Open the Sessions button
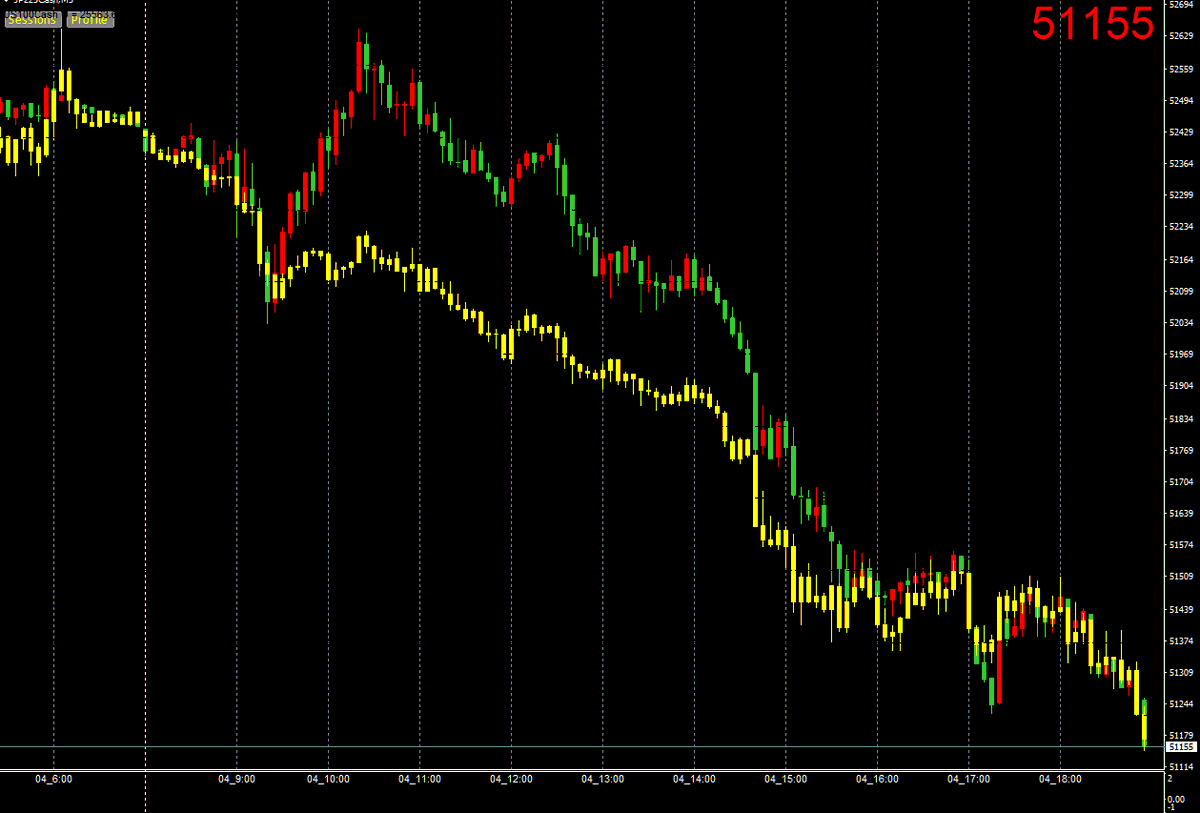Image resolution: width=1200 pixels, height=813 pixels. [x=32, y=20]
